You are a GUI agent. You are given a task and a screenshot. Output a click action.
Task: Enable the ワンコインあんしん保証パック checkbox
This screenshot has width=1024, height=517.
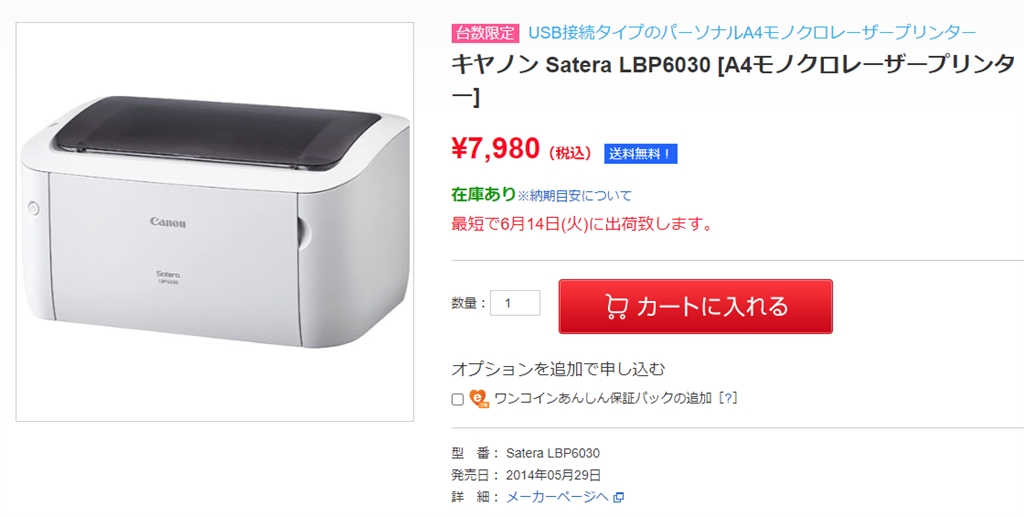[x=458, y=399]
